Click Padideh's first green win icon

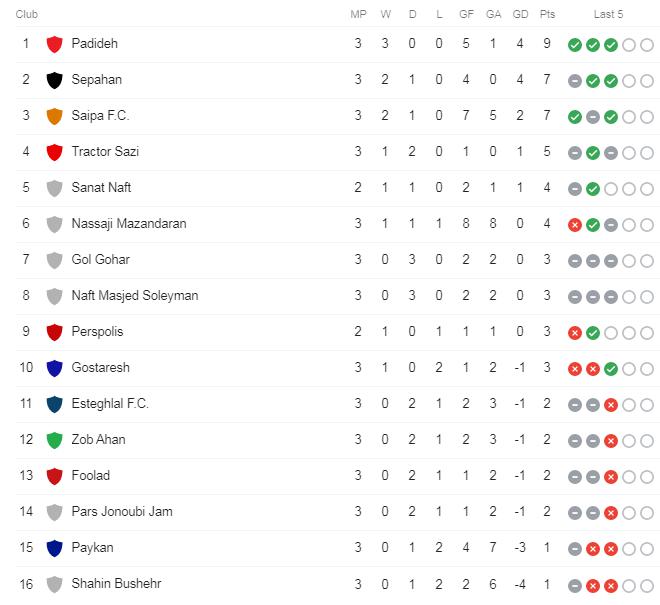pyautogui.click(x=575, y=44)
